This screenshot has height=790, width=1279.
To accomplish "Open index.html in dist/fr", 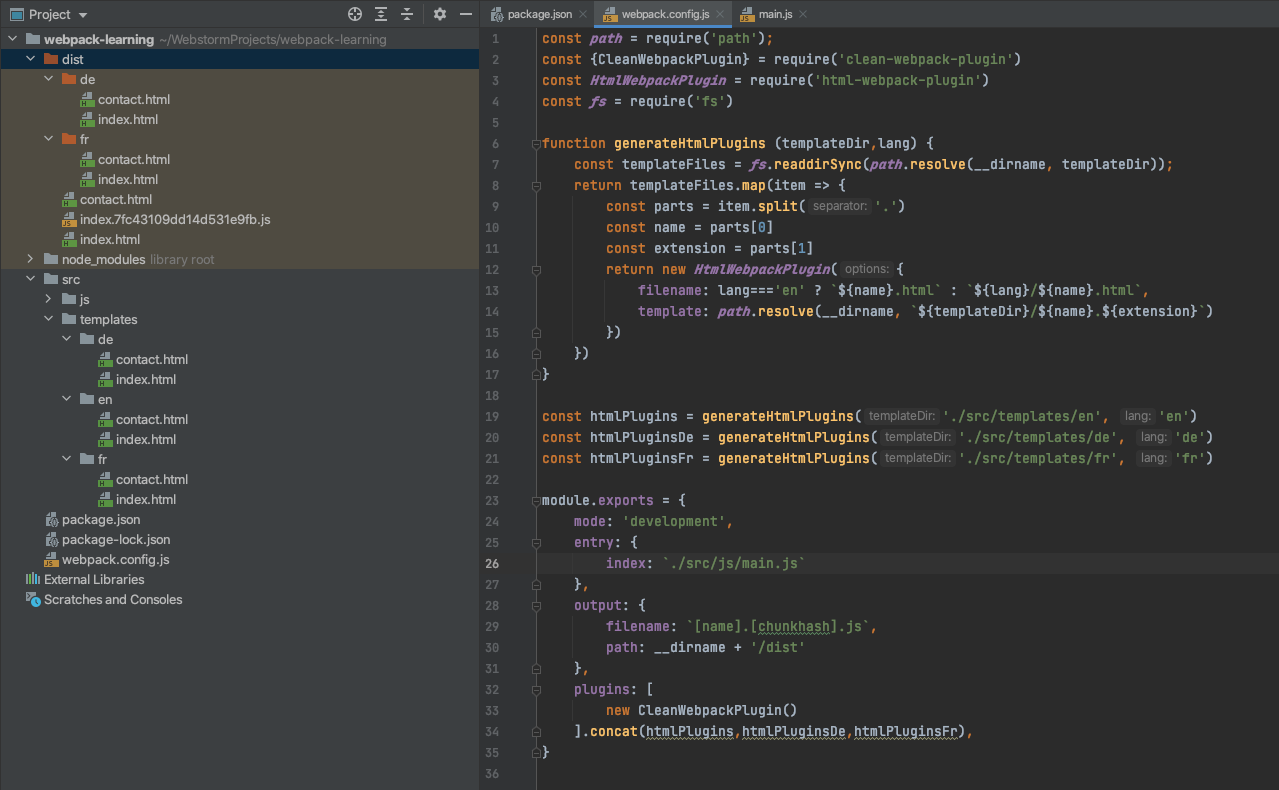I will (128, 180).
